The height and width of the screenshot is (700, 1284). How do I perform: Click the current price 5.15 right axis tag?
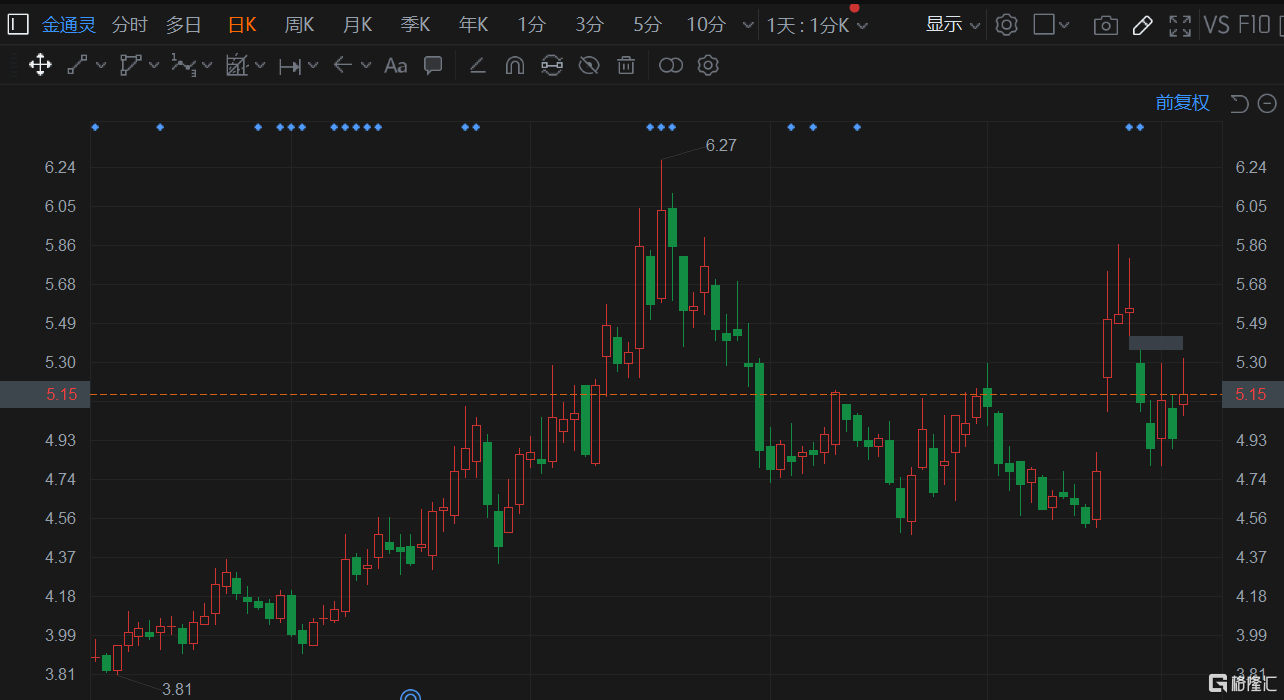coord(1252,394)
